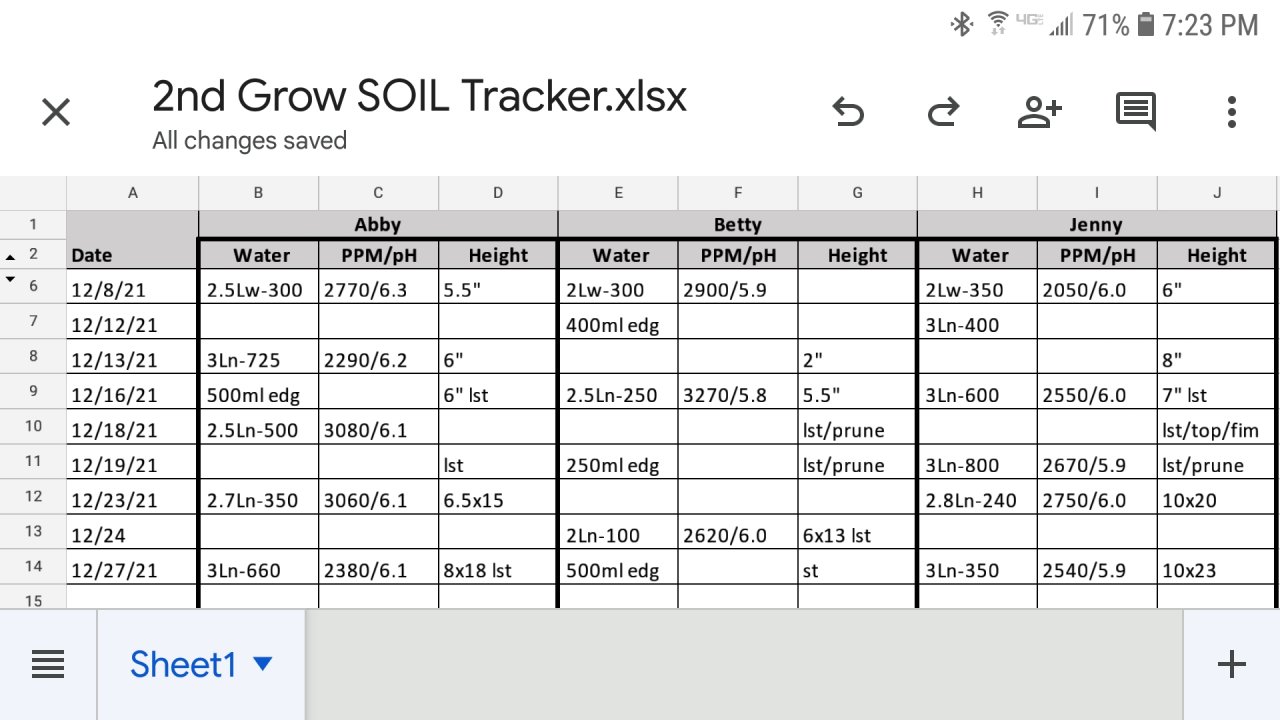The height and width of the screenshot is (720, 1280).
Task: Select cell containing 2.5Ln-250
Action: 618,392
